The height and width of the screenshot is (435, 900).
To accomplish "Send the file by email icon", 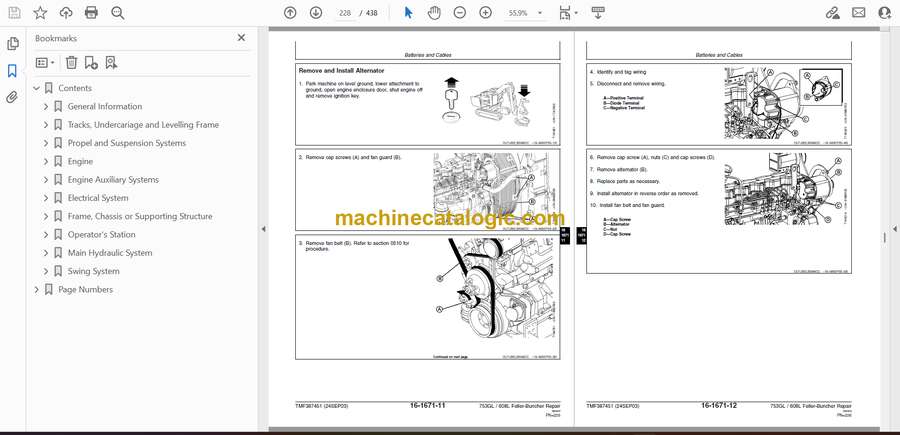I will point(859,13).
